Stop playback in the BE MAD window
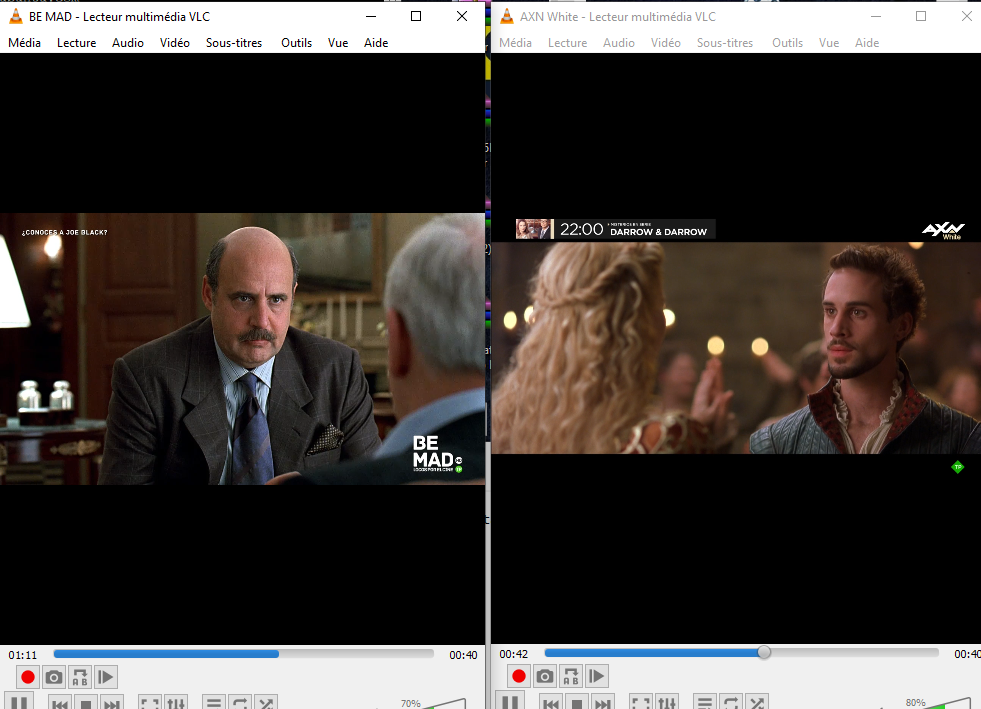The height and width of the screenshot is (709, 981). pyautogui.click(x=86, y=703)
